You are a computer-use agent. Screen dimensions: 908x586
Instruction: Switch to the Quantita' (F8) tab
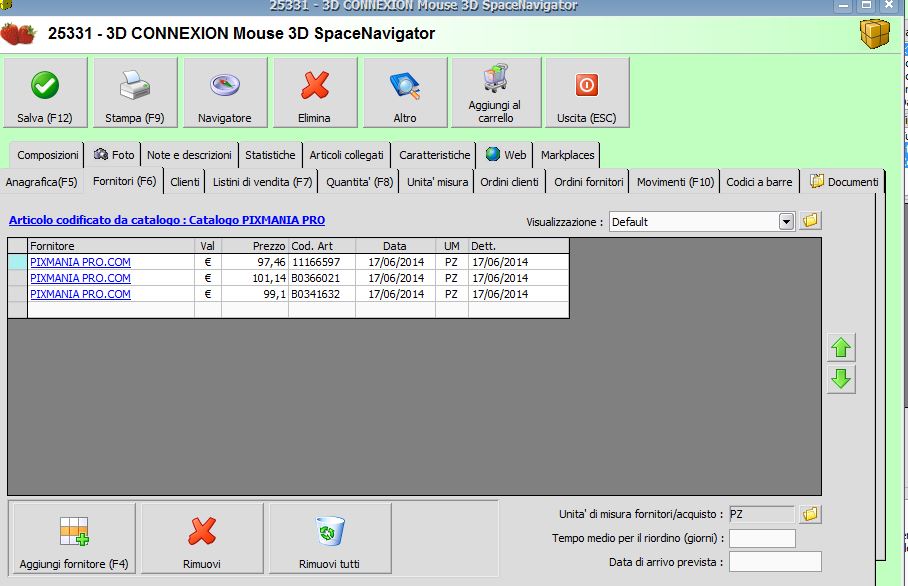pos(360,182)
